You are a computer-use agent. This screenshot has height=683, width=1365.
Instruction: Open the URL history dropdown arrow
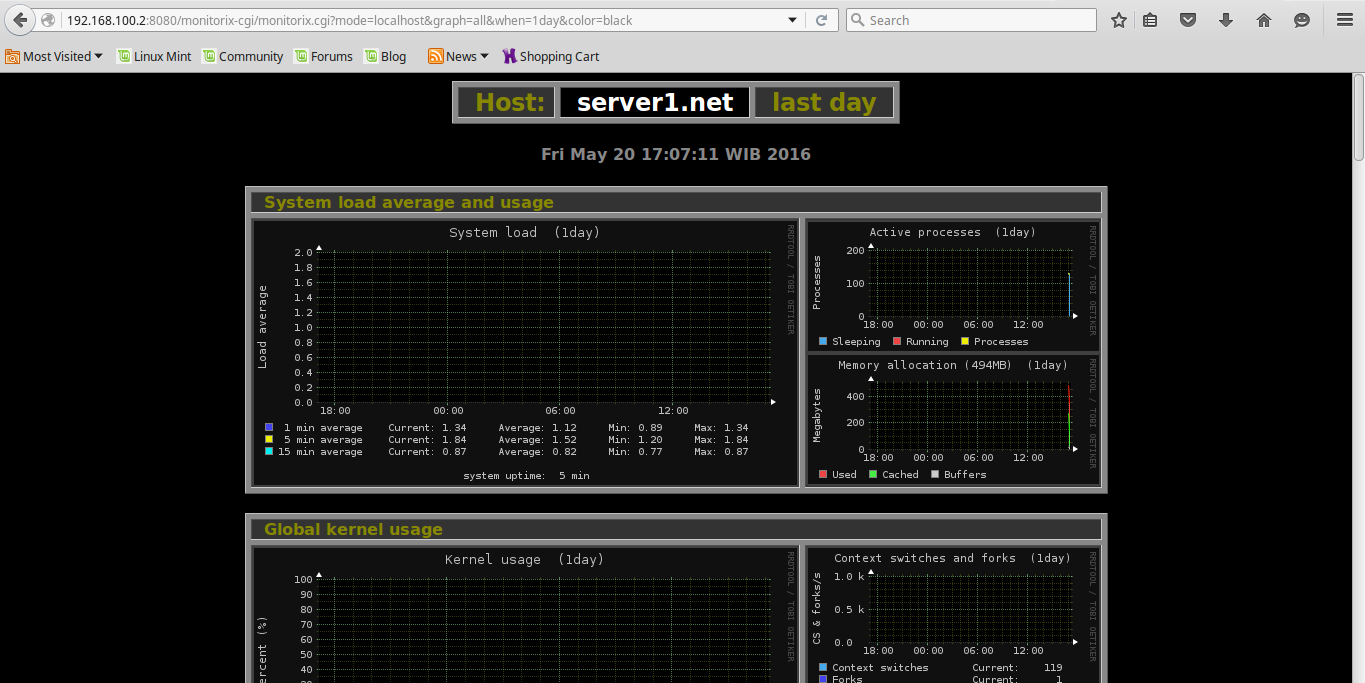point(793,20)
